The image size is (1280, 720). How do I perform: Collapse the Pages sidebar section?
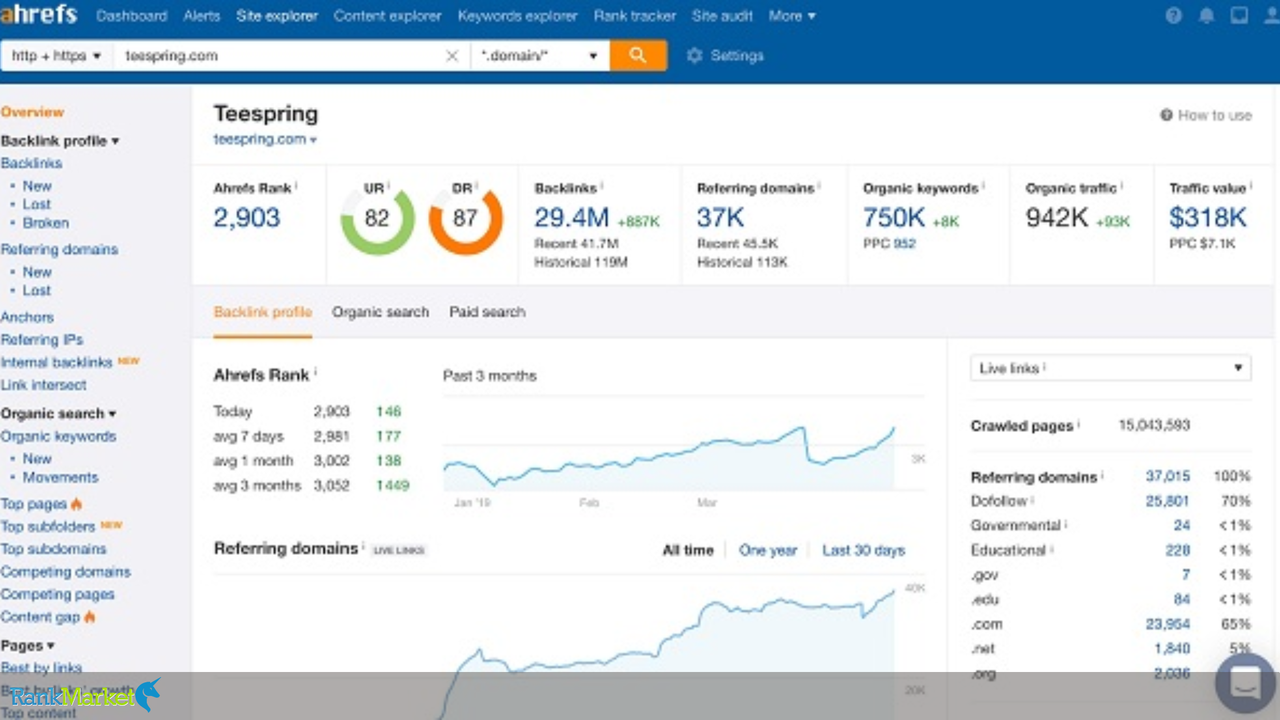click(28, 646)
